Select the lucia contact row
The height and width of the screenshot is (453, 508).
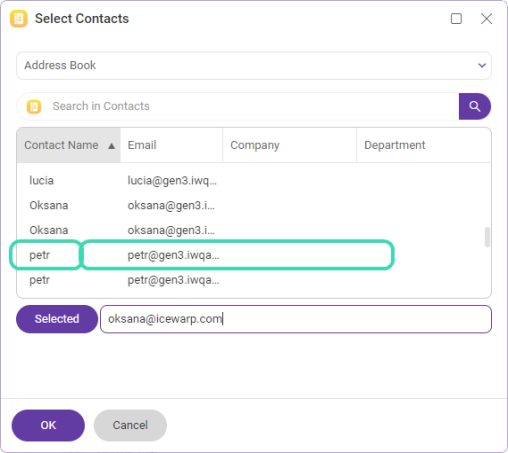point(250,180)
